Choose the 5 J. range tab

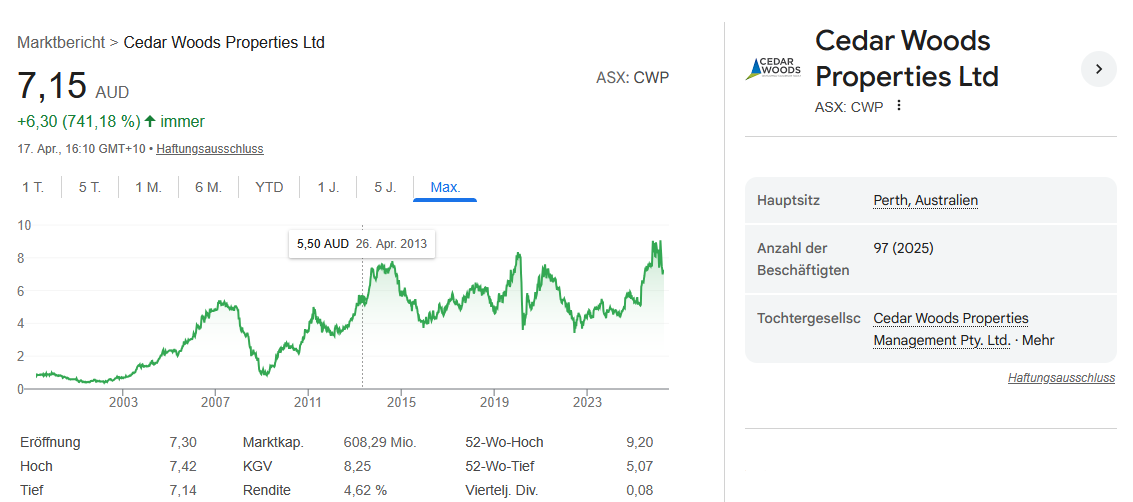[x=385, y=187]
